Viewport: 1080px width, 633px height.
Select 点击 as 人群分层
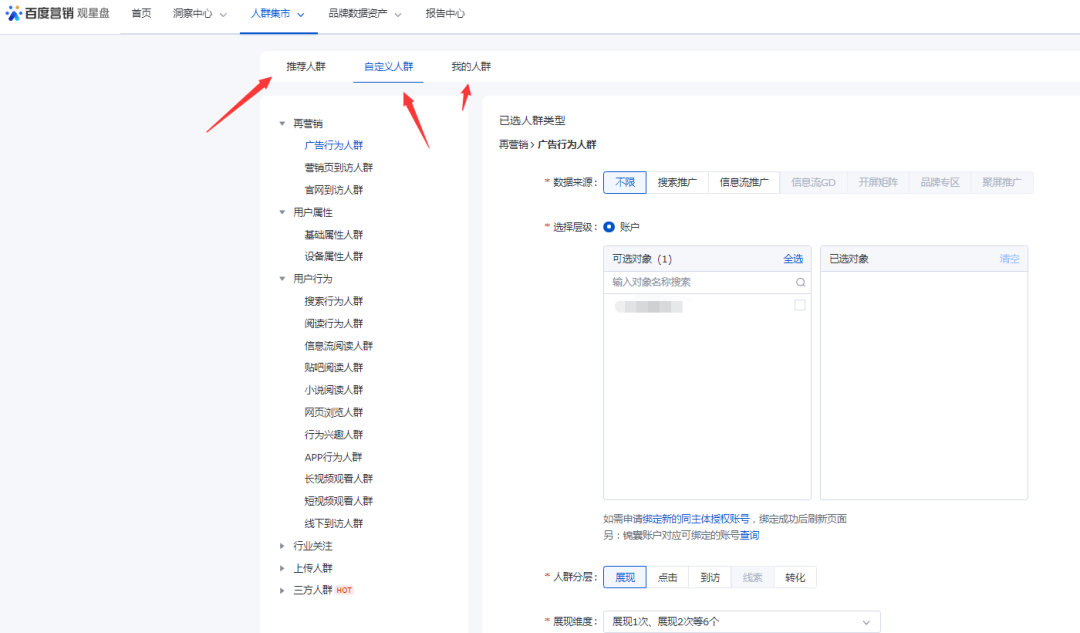[x=667, y=577]
